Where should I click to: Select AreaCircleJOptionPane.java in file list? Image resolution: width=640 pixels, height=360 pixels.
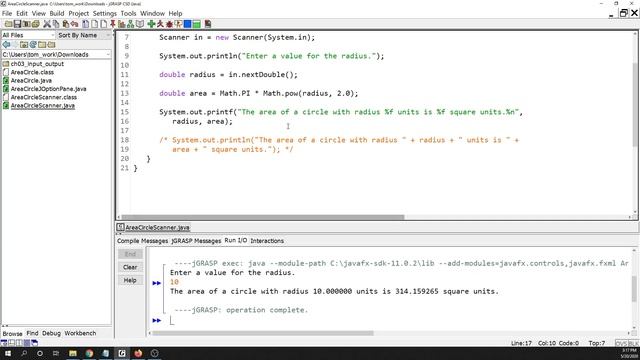point(44,89)
